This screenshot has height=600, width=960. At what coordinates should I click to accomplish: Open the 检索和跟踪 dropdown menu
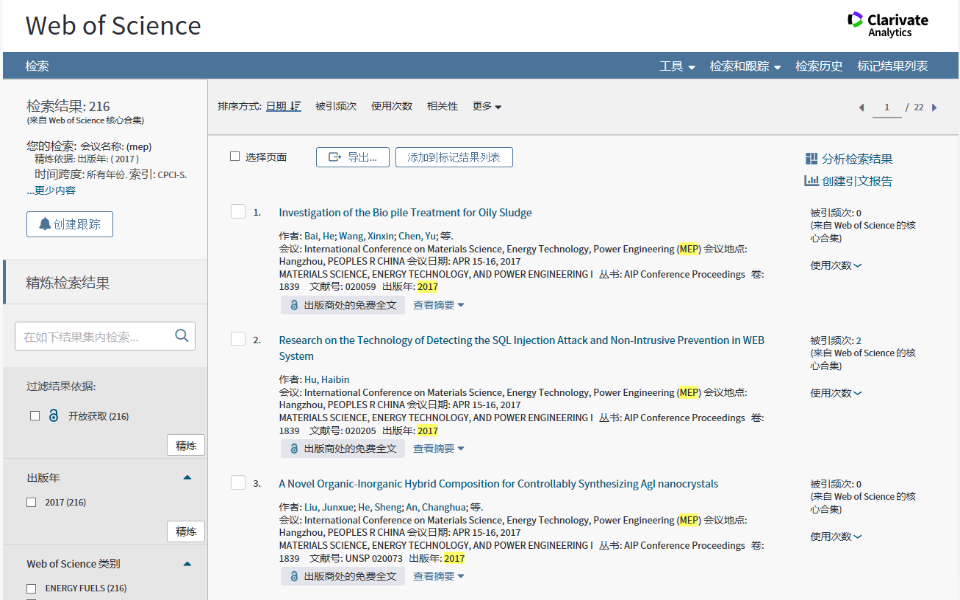click(745, 66)
